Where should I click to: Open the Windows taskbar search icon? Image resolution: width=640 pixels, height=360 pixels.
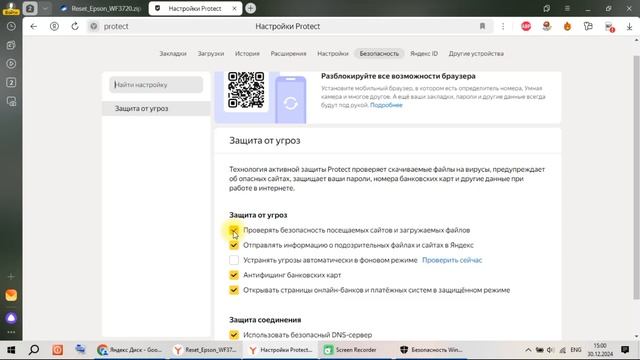pos(34,350)
